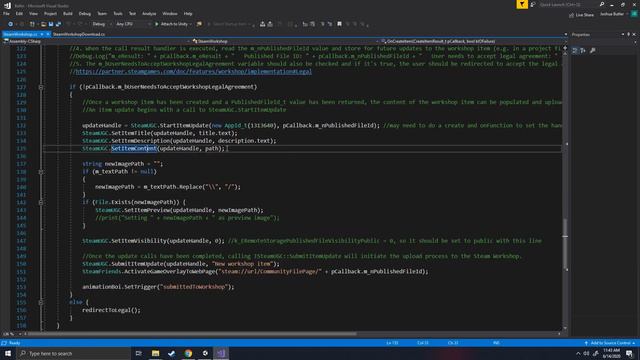Click redirectToLegal() at line 156

pyautogui.click(x=111, y=310)
